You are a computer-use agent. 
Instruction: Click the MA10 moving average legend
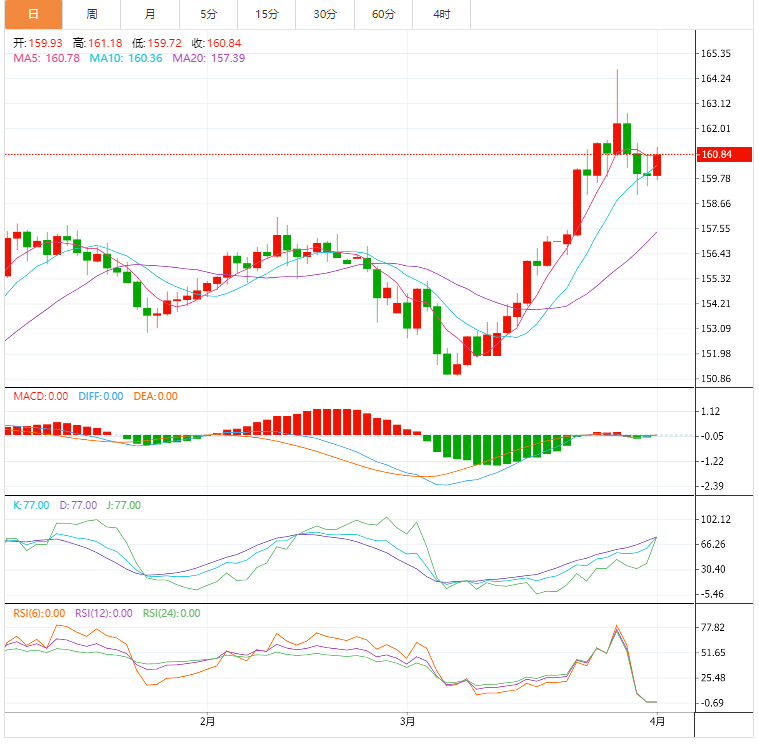point(125,58)
